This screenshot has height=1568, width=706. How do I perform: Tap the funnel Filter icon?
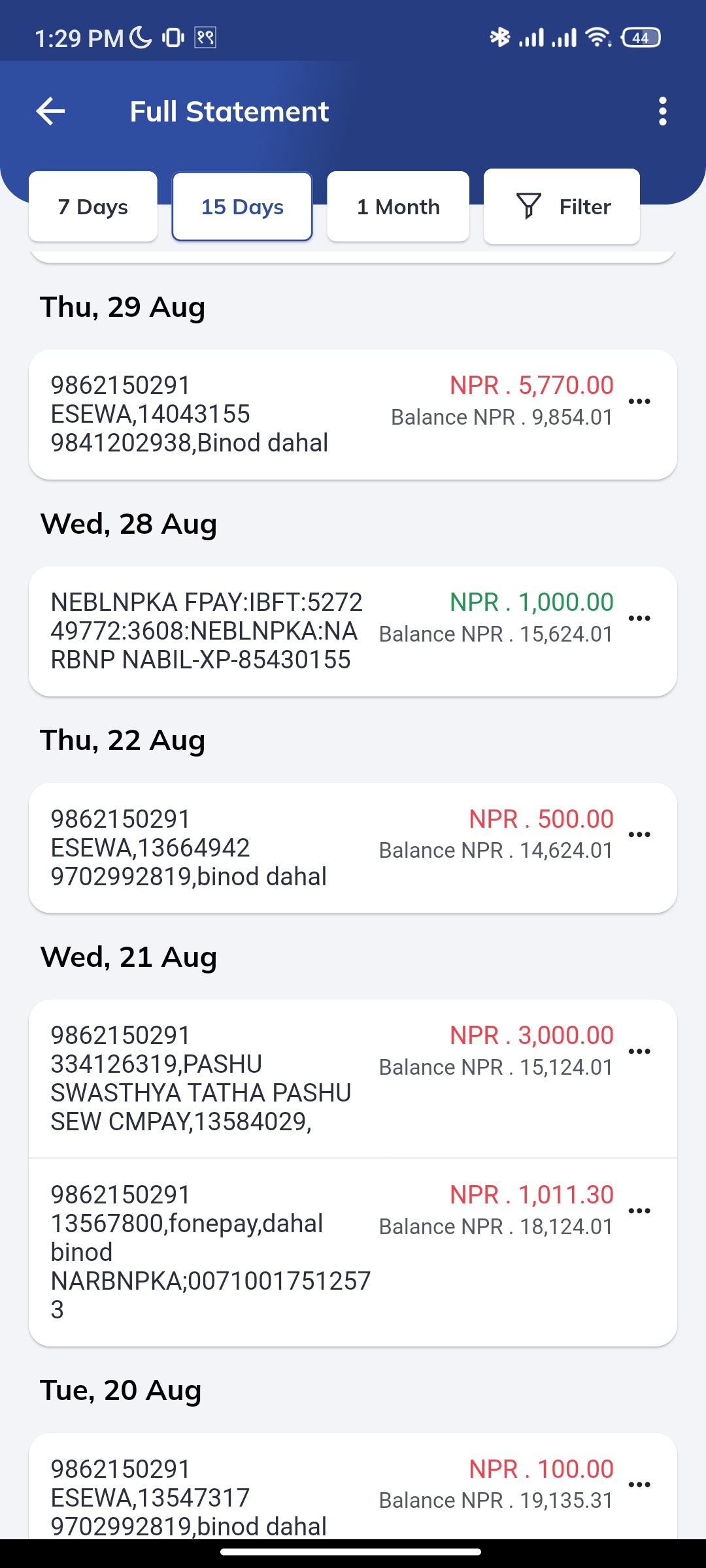529,206
